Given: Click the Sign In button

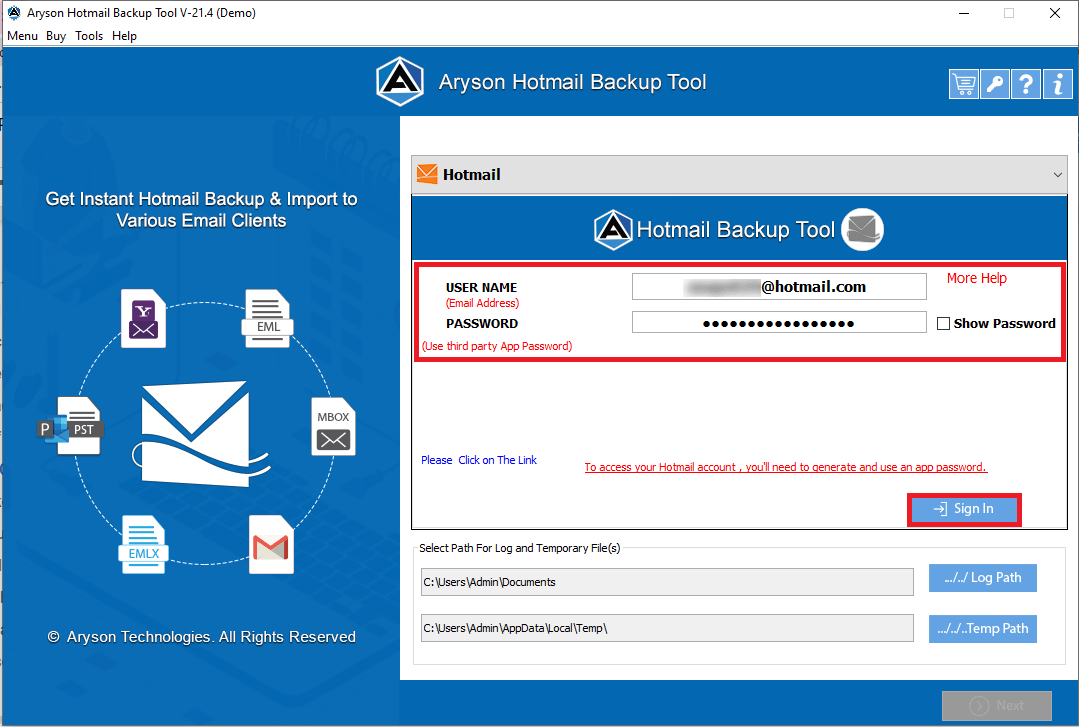Looking at the screenshot, I should click(x=964, y=509).
